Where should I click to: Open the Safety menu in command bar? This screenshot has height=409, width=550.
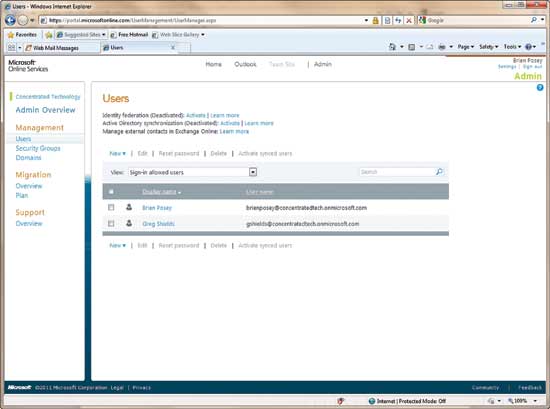tap(488, 47)
